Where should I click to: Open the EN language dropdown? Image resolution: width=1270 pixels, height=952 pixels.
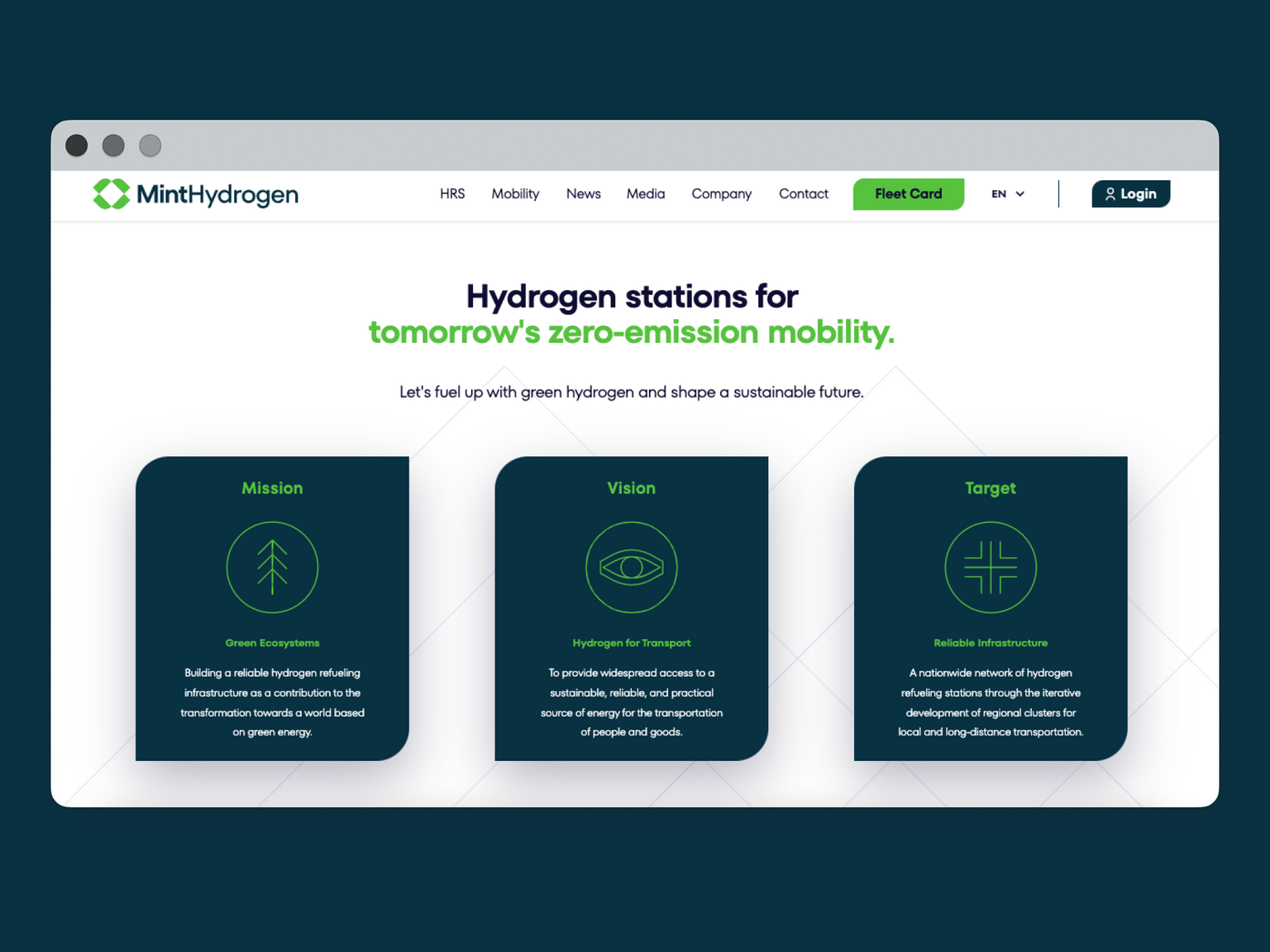[x=999, y=194]
